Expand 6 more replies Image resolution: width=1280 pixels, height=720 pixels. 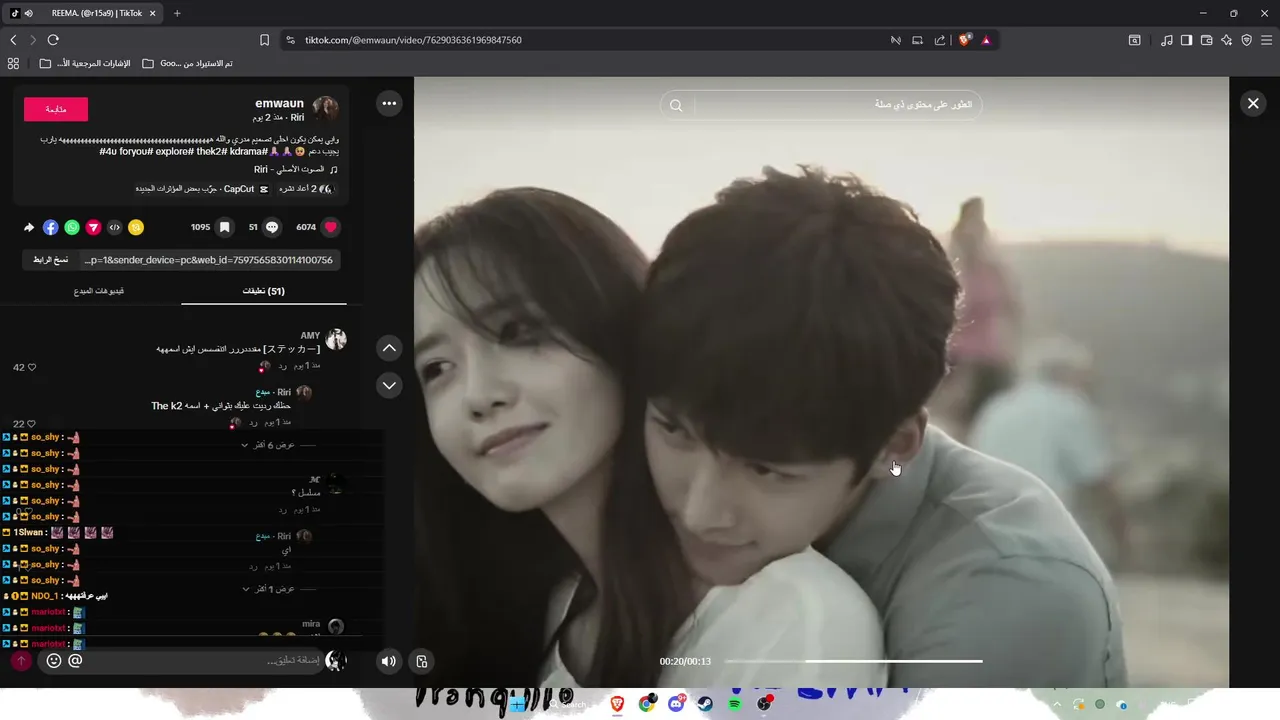[x=268, y=445]
